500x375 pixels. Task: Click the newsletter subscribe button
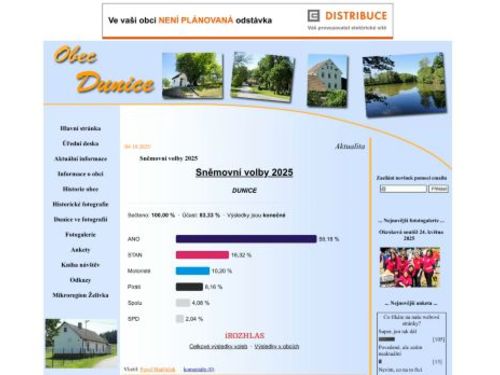[438, 189]
